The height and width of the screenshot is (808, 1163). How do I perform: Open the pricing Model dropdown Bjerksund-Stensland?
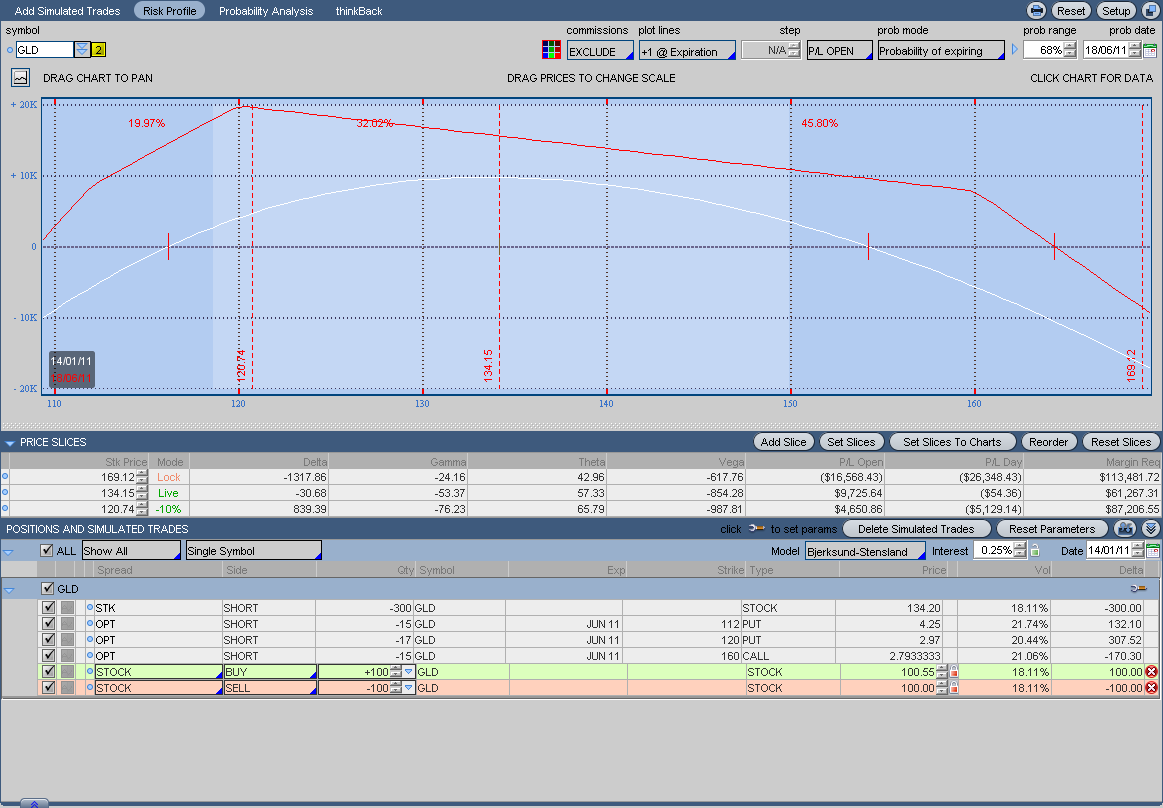(x=865, y=551)
